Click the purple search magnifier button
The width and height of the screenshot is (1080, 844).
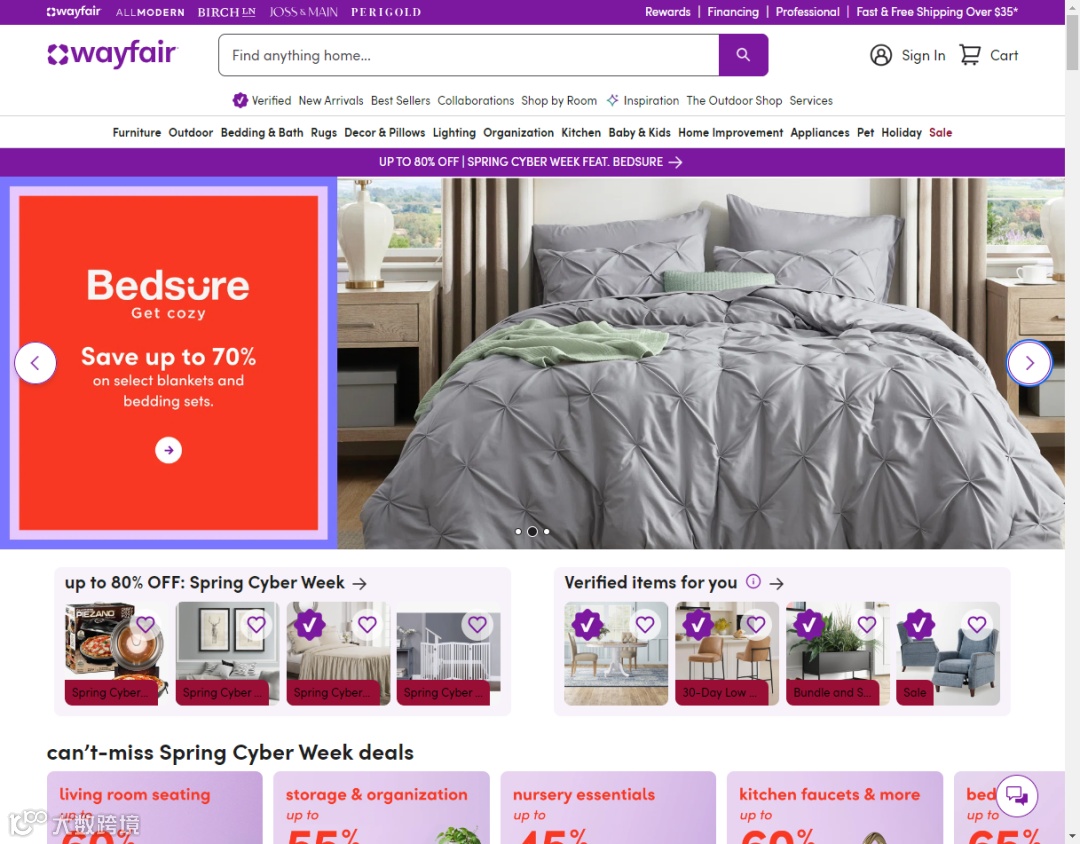(743, 55)
